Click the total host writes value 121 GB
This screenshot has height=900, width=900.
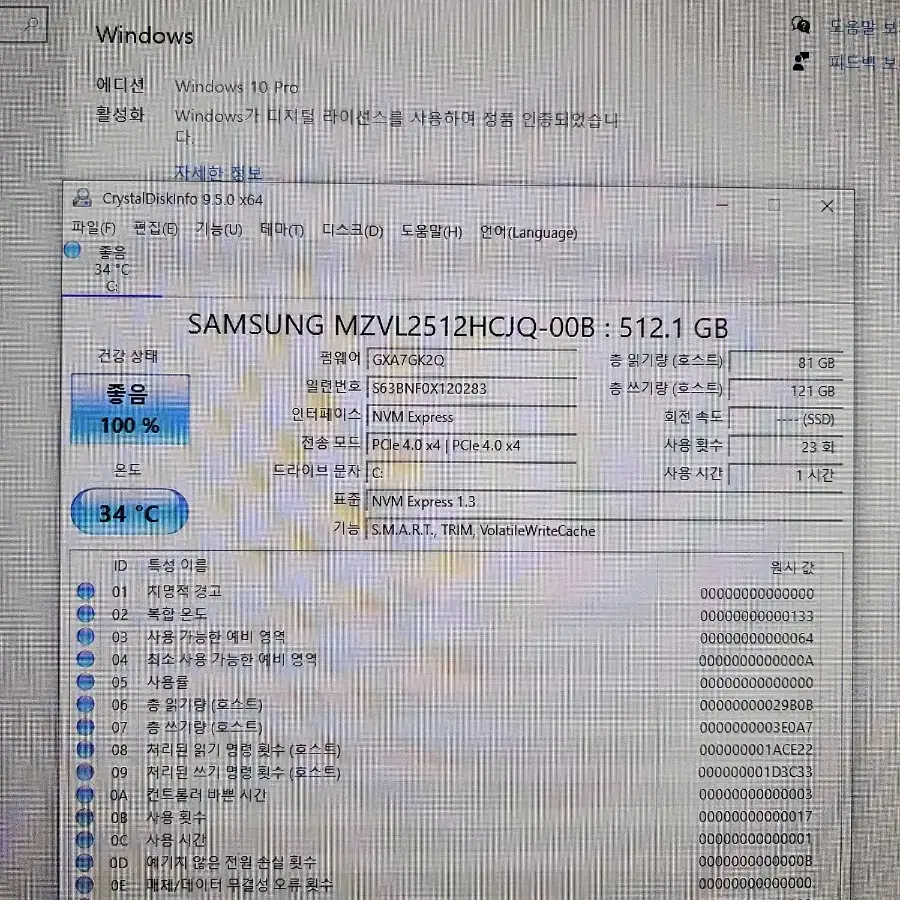point(785,391)
